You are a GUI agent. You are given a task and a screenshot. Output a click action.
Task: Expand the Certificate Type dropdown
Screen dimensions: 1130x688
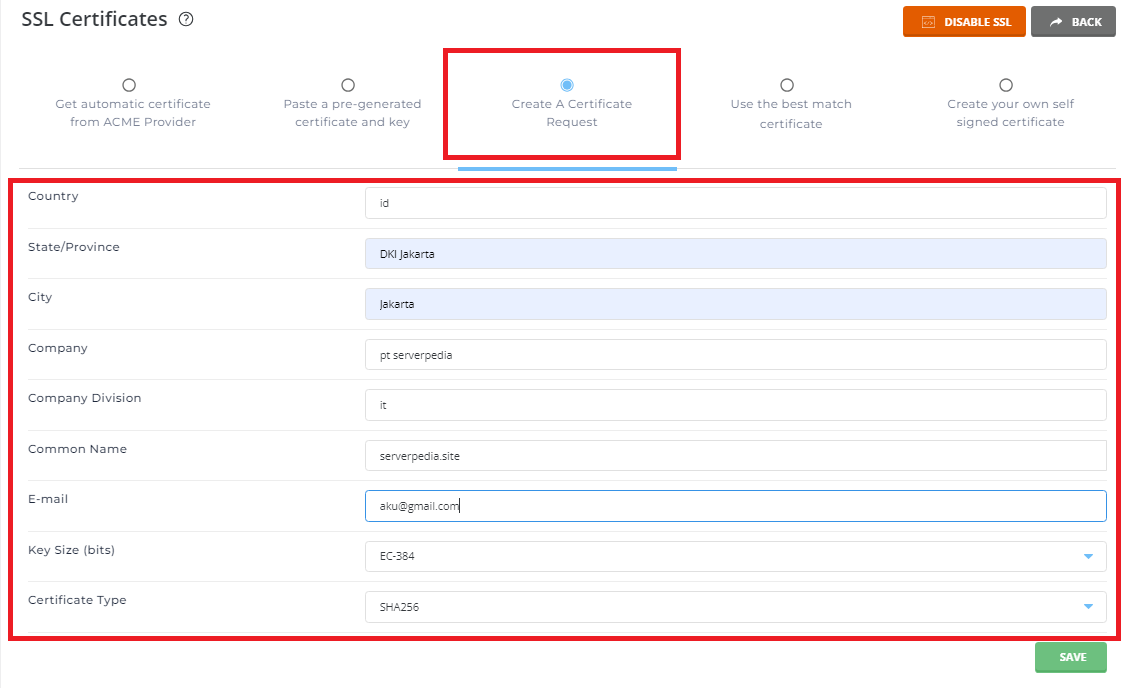coord(735,607)
